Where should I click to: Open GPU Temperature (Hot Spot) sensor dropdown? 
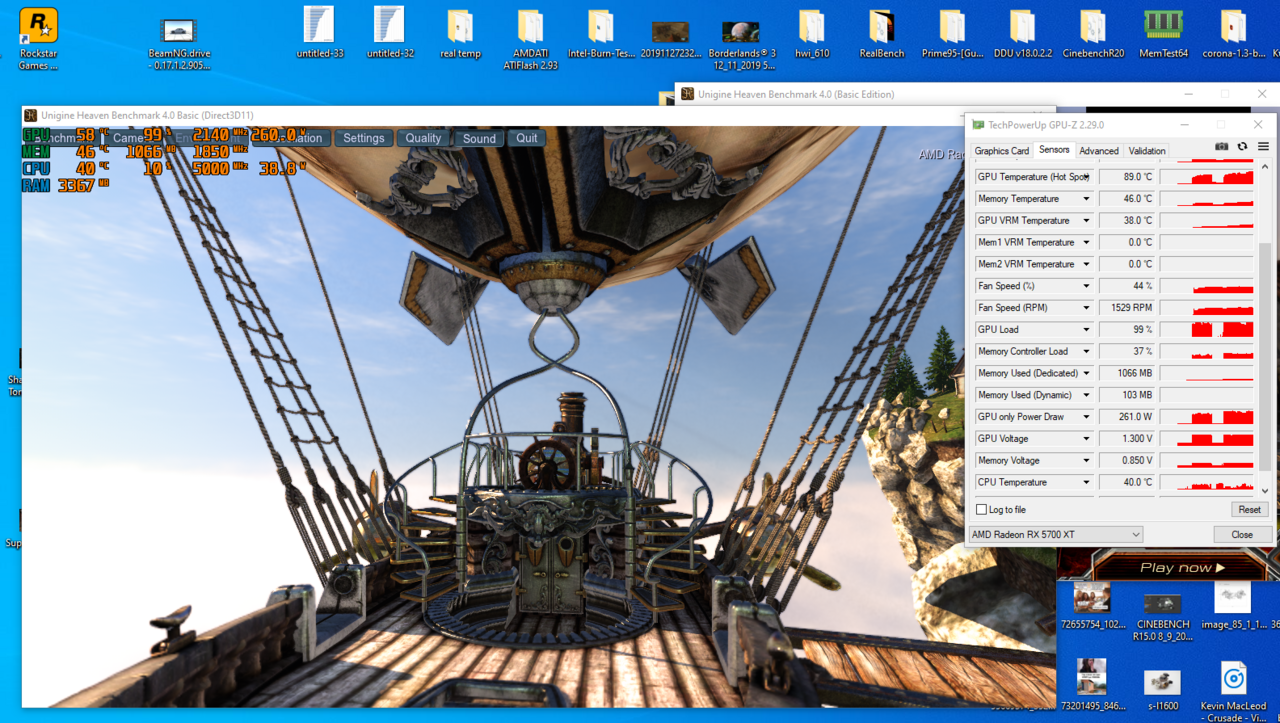tap(1086, 177)
